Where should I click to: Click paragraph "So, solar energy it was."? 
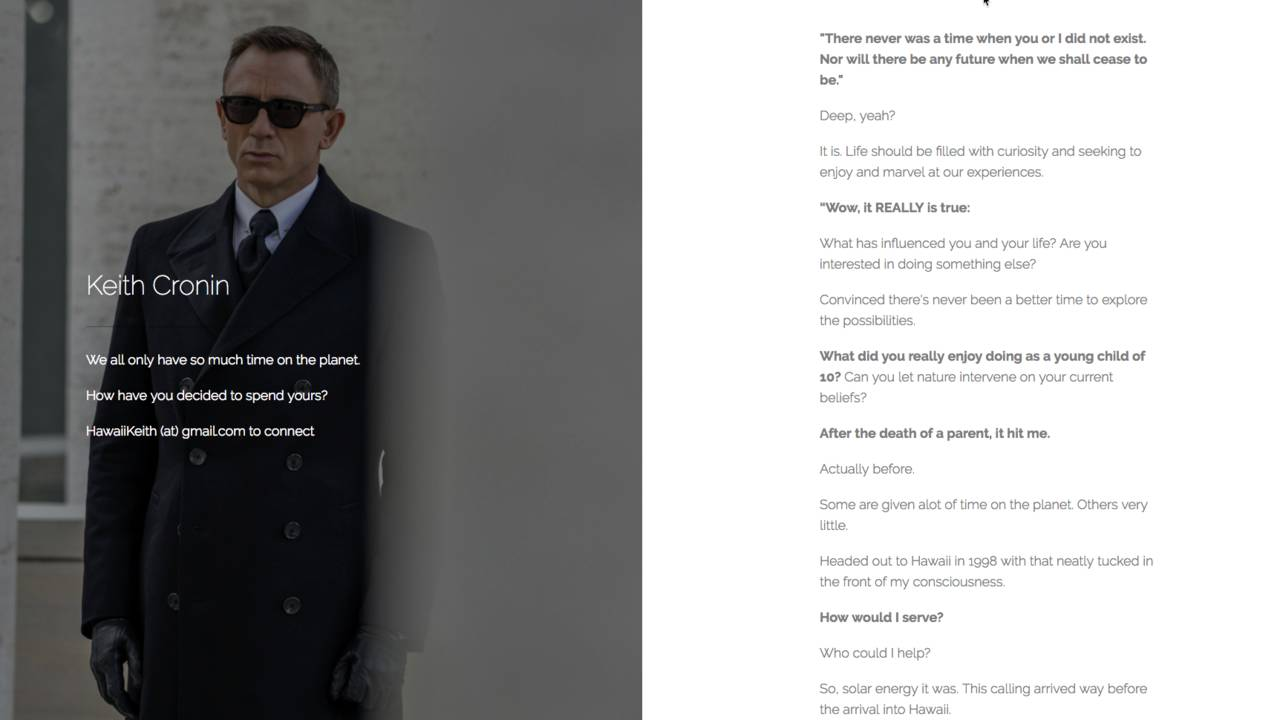983,699
